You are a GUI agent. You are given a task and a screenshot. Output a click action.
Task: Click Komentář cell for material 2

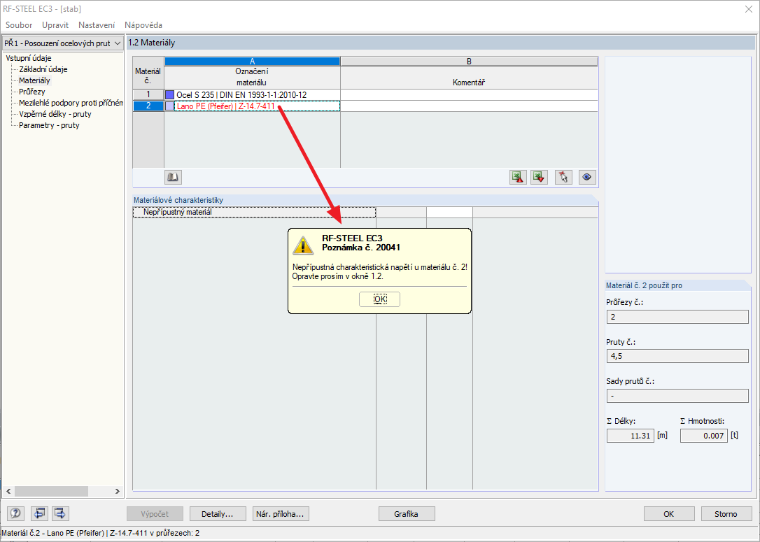(469, 106)
